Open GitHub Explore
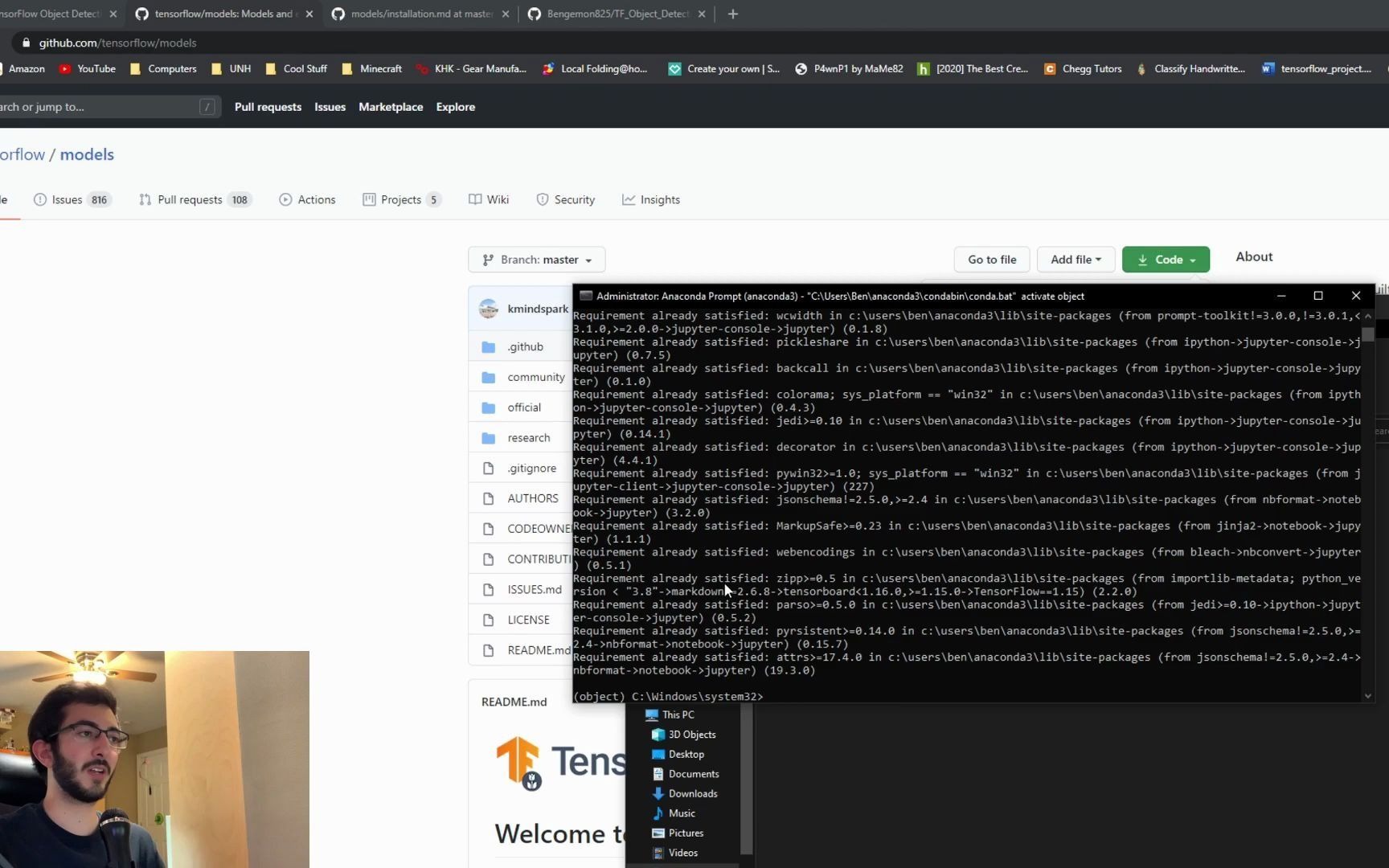The height and width of the screenshot is (868, 1389). click(455, 107)
